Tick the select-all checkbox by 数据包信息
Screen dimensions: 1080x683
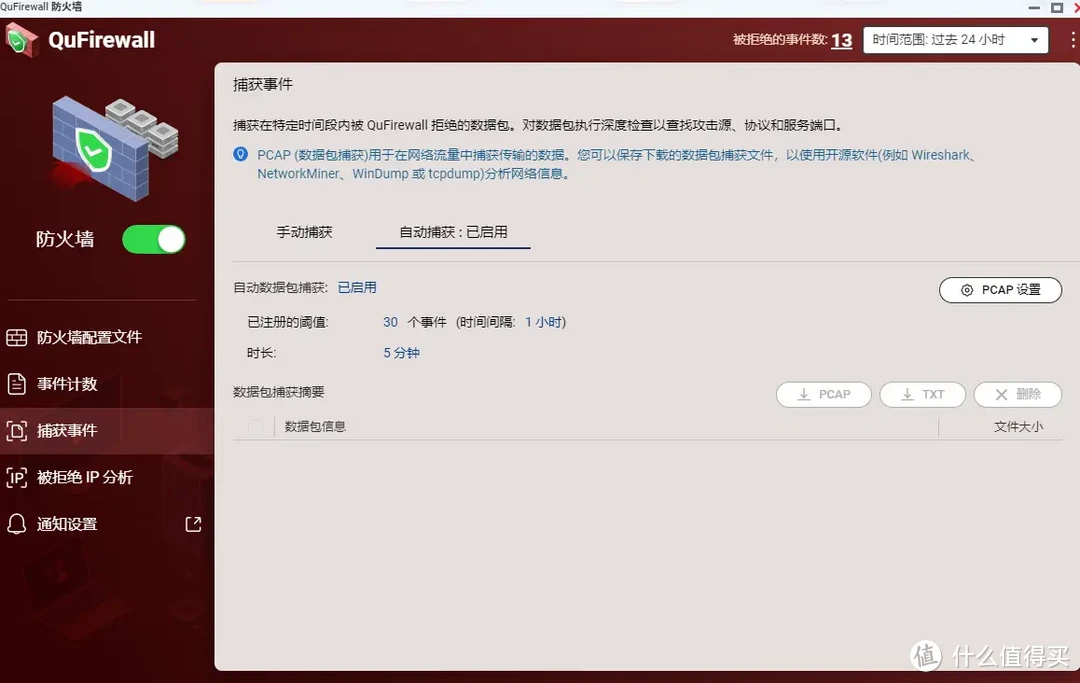click(256, 427)
